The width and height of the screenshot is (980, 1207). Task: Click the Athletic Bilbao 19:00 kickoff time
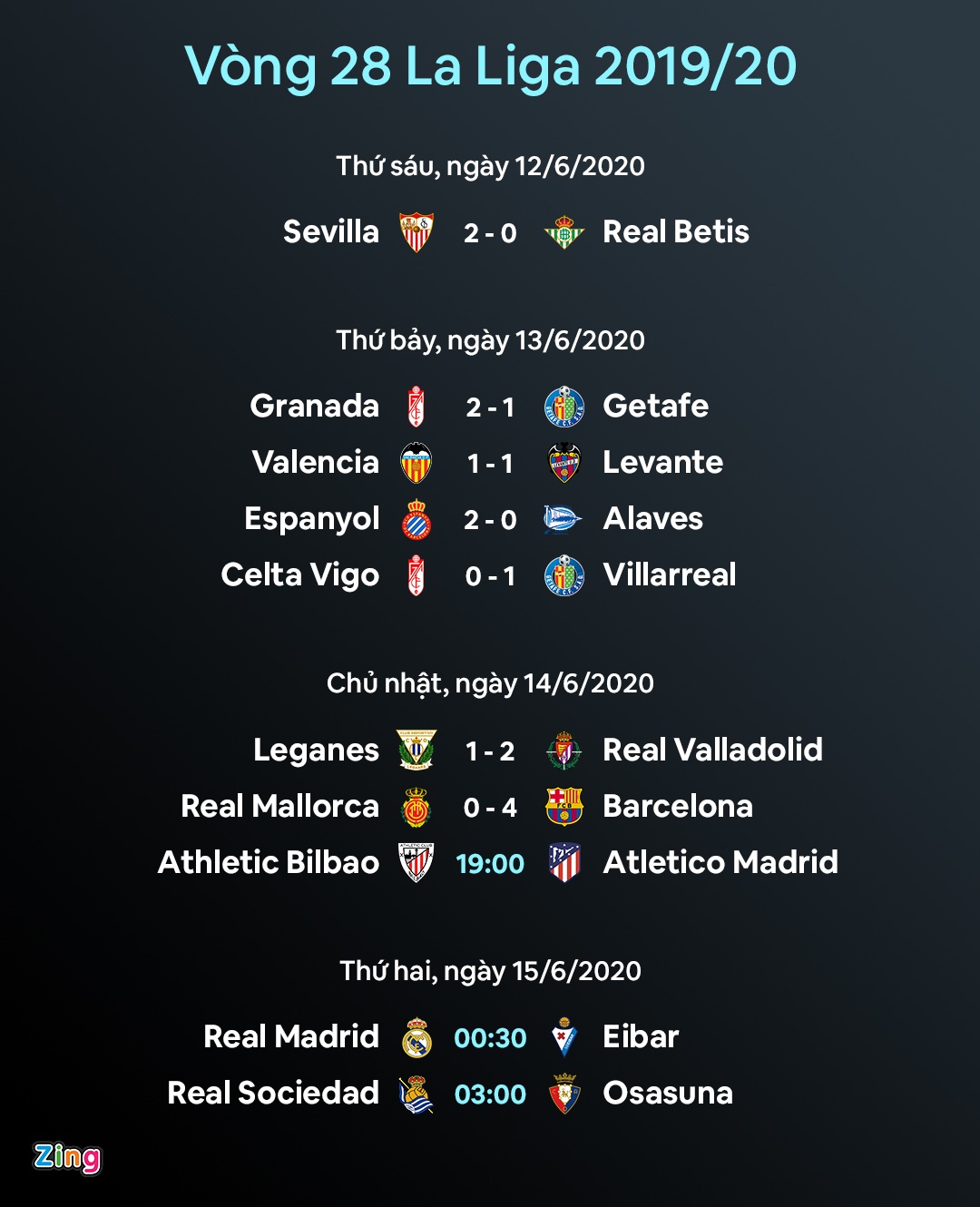coord(490,863)
